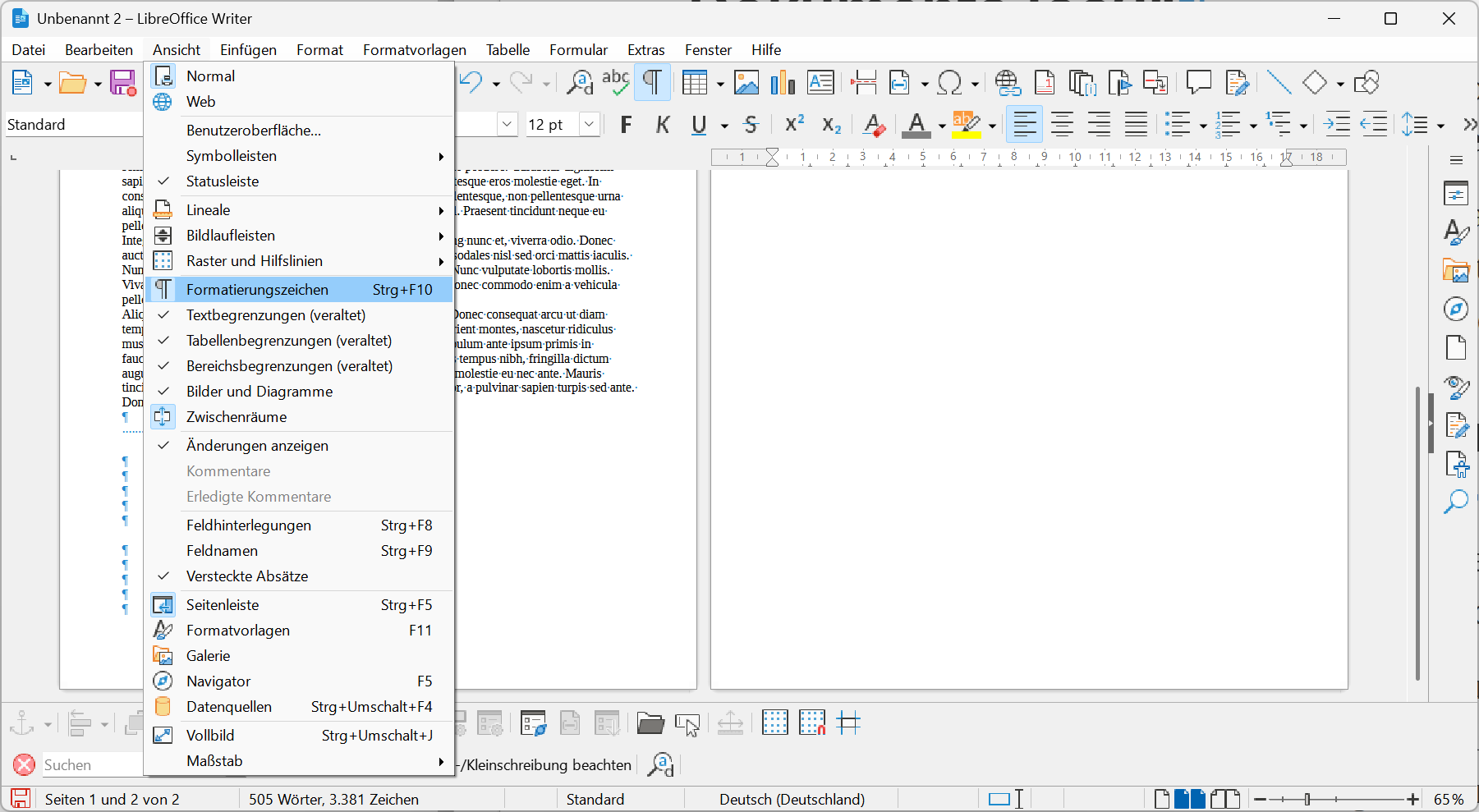Viewport: 1479px width, 812px height.
Task: Justify the paragraph alignment
Action: tap(1136, 125)
